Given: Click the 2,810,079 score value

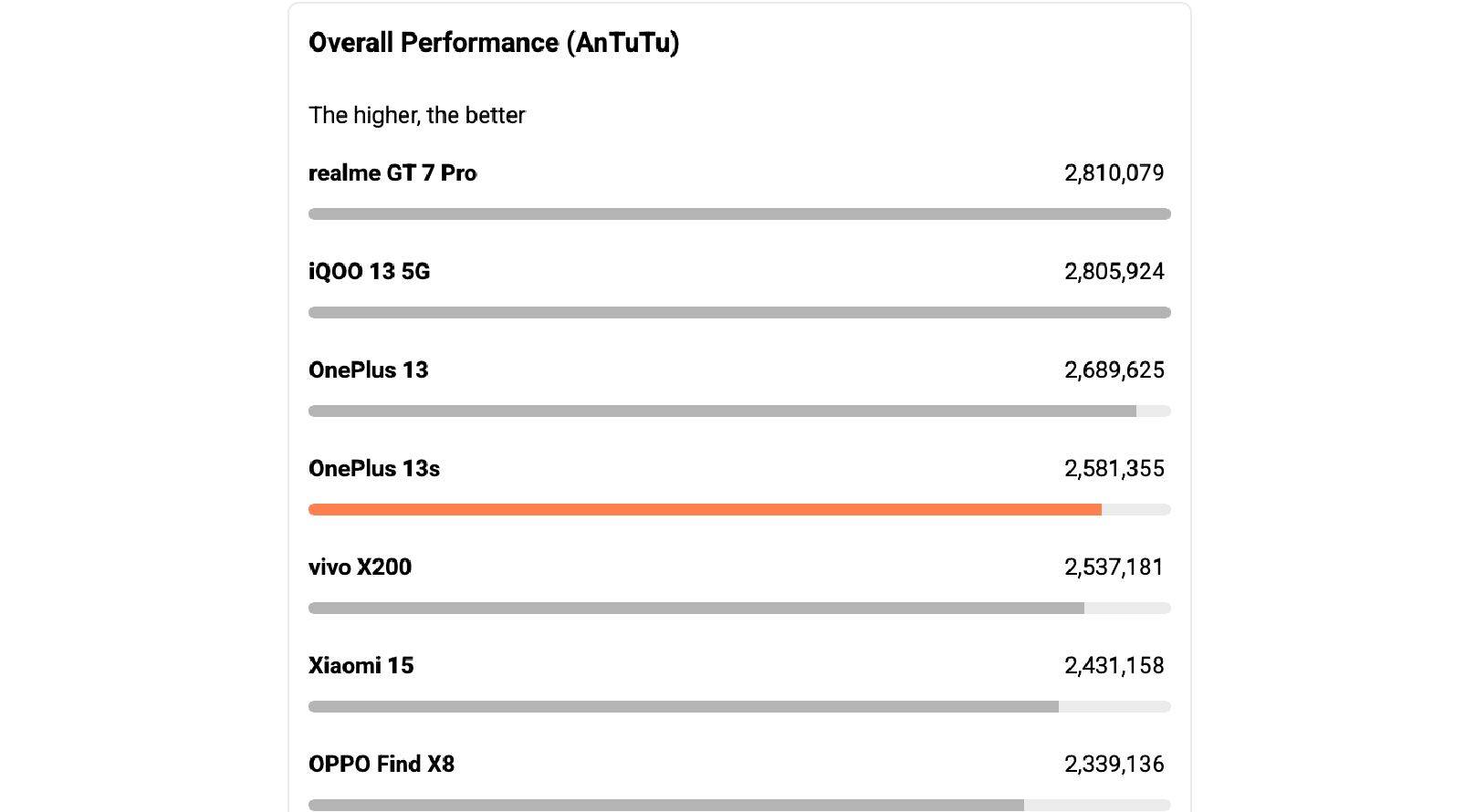Looking at the screenshot, I should point(1114,173).
